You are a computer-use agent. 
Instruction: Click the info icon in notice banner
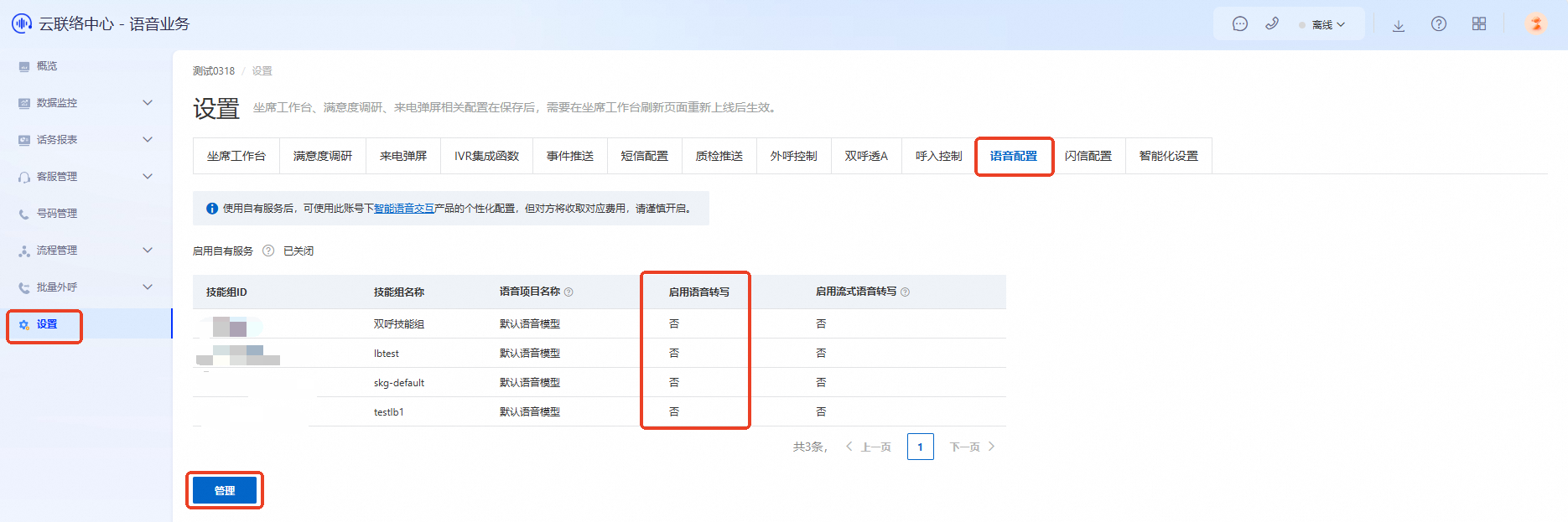click(x=212, y=209)
